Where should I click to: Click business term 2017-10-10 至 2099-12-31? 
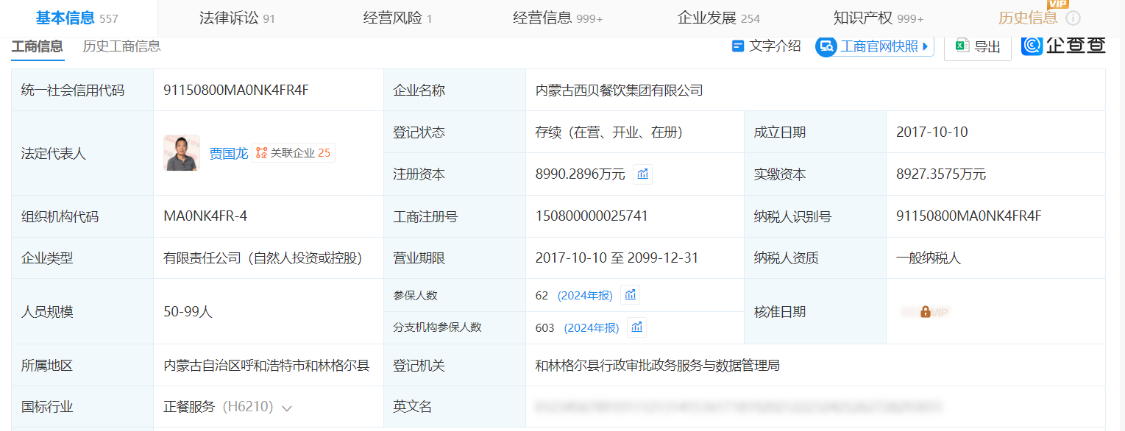617,258
